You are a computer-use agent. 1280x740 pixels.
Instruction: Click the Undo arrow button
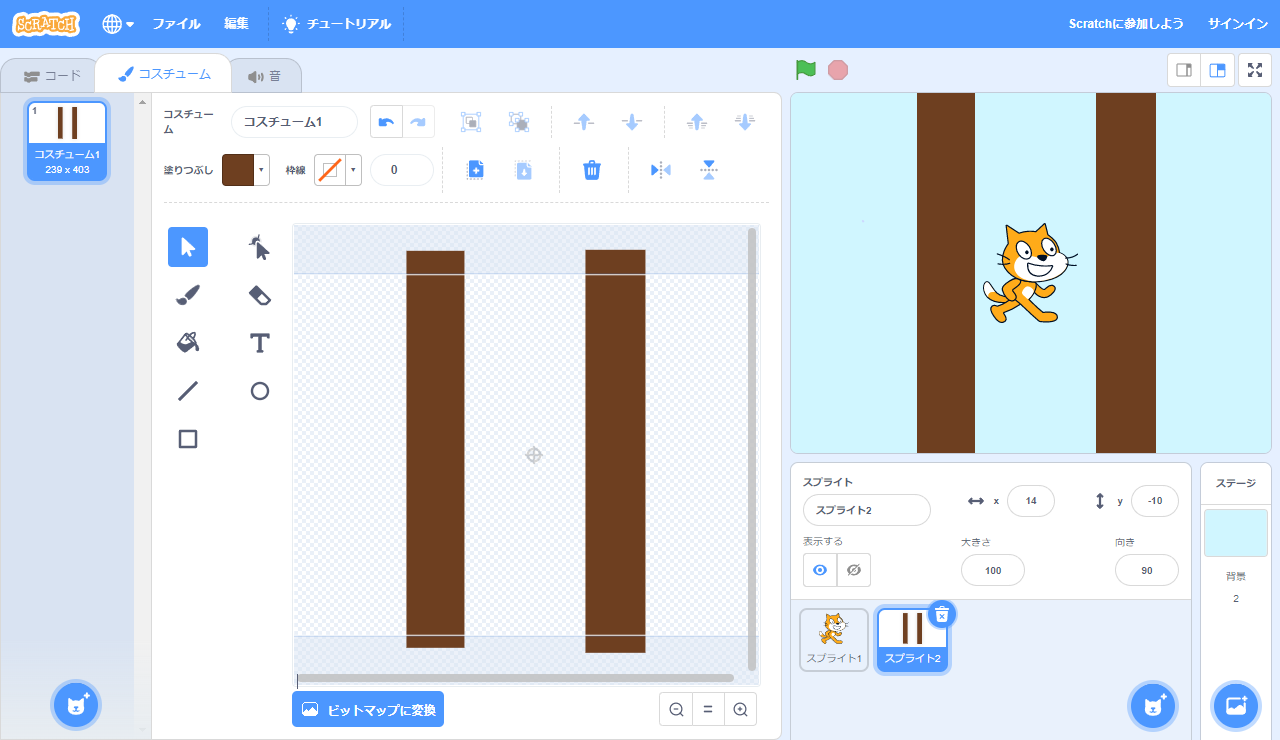click(386, 122)
